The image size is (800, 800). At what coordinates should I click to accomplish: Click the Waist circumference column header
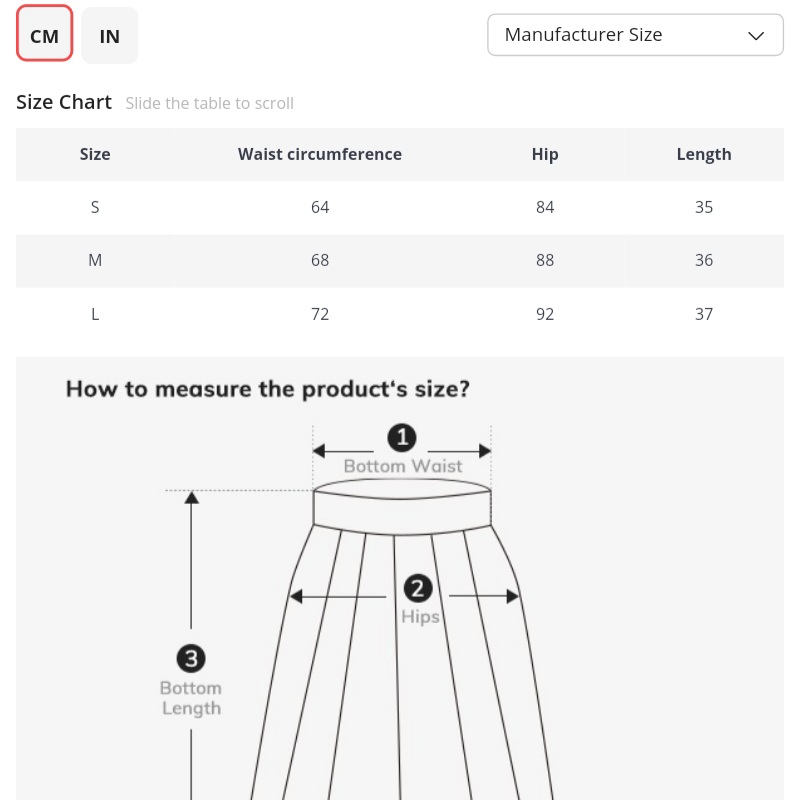[x=320, y=154]
